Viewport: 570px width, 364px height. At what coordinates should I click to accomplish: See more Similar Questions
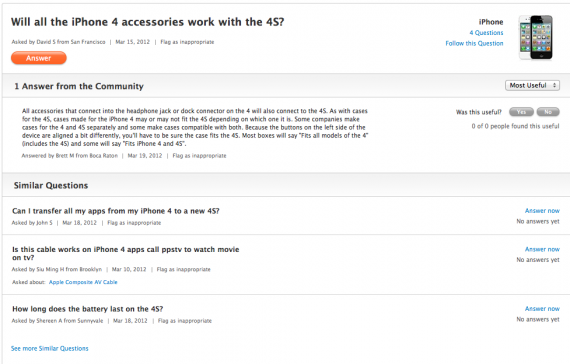coord(49,348)
